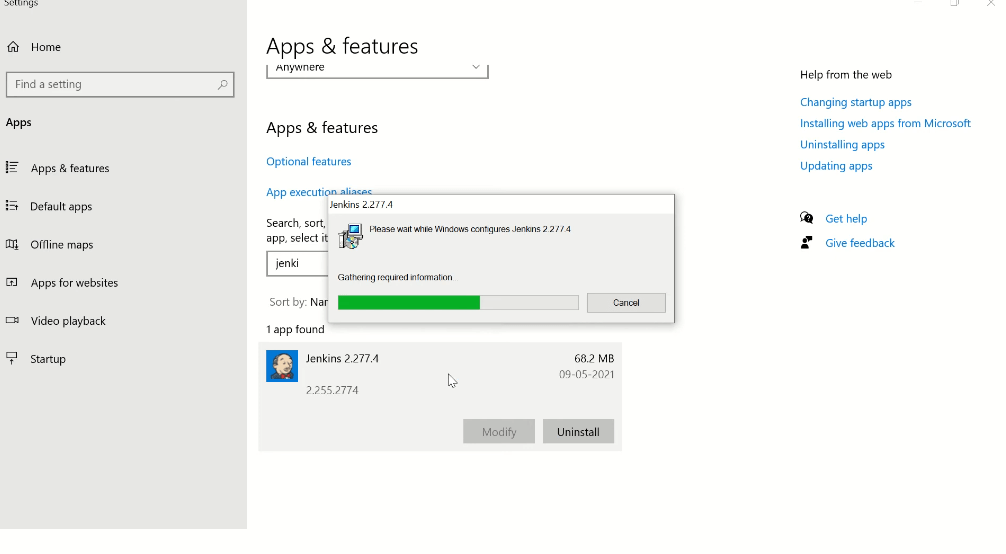
Task: Click the Uninstall button for Jenkins
Action: (578, 431)
